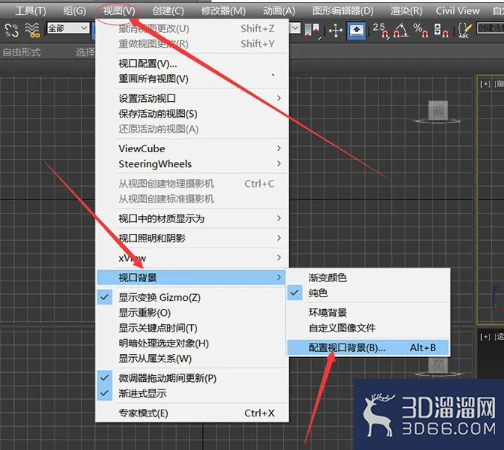Open the 组(G) menu

75,11
